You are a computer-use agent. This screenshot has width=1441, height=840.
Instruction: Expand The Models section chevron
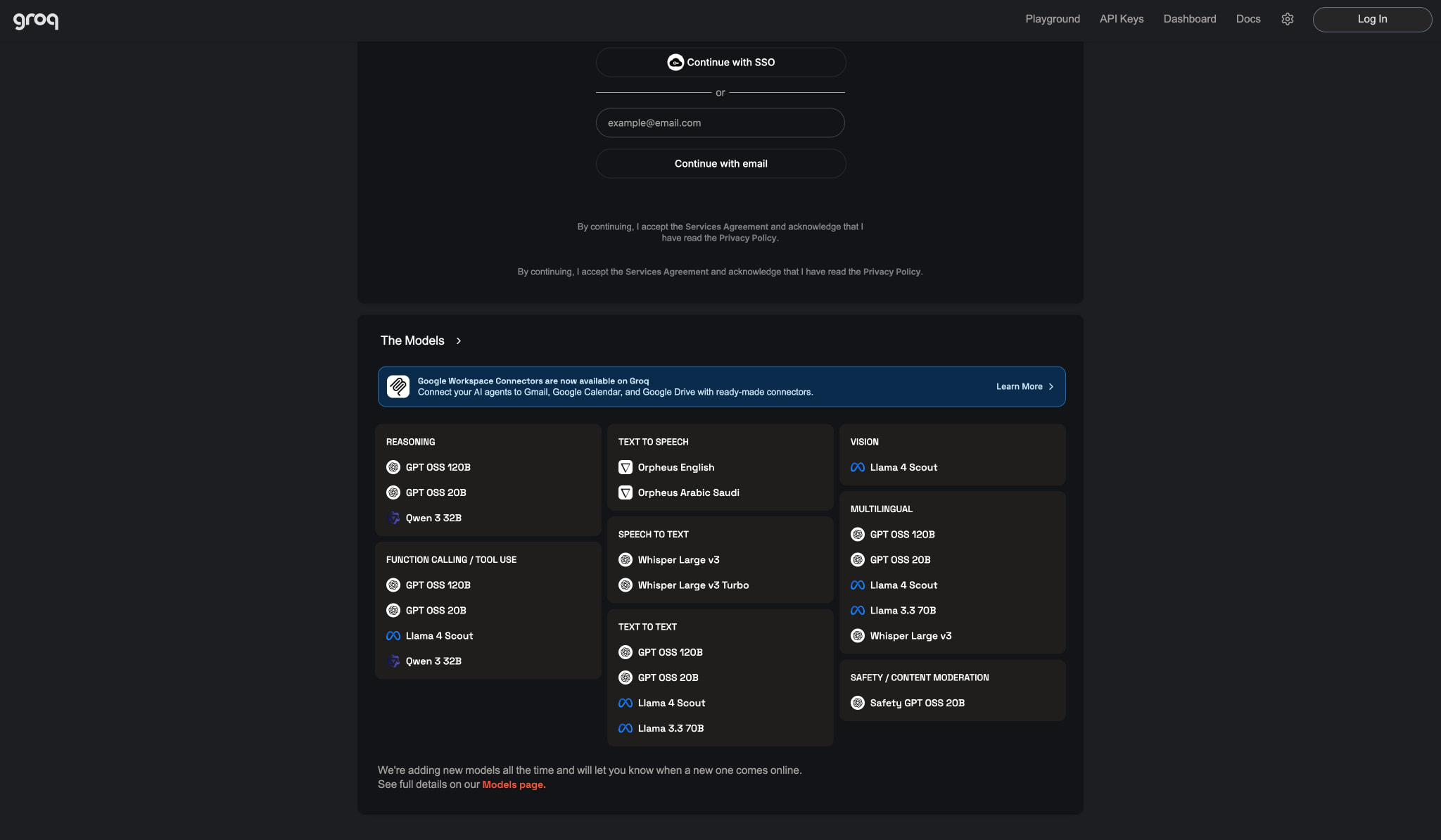point(459,341)
